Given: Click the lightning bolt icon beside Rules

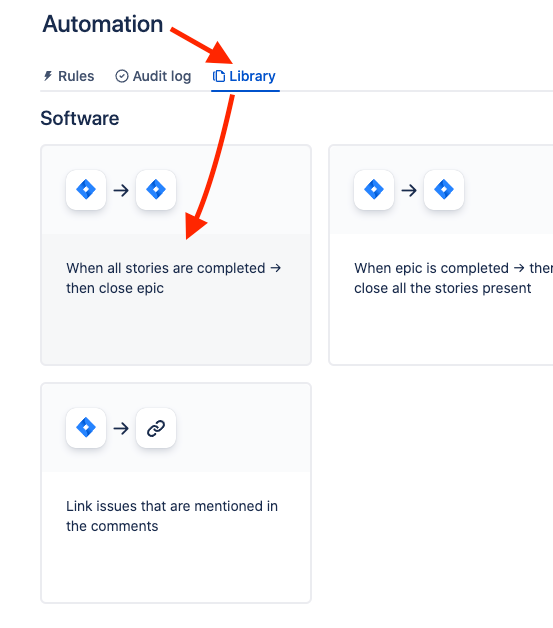Looking at the screenshot, I should tap(48, 76).
